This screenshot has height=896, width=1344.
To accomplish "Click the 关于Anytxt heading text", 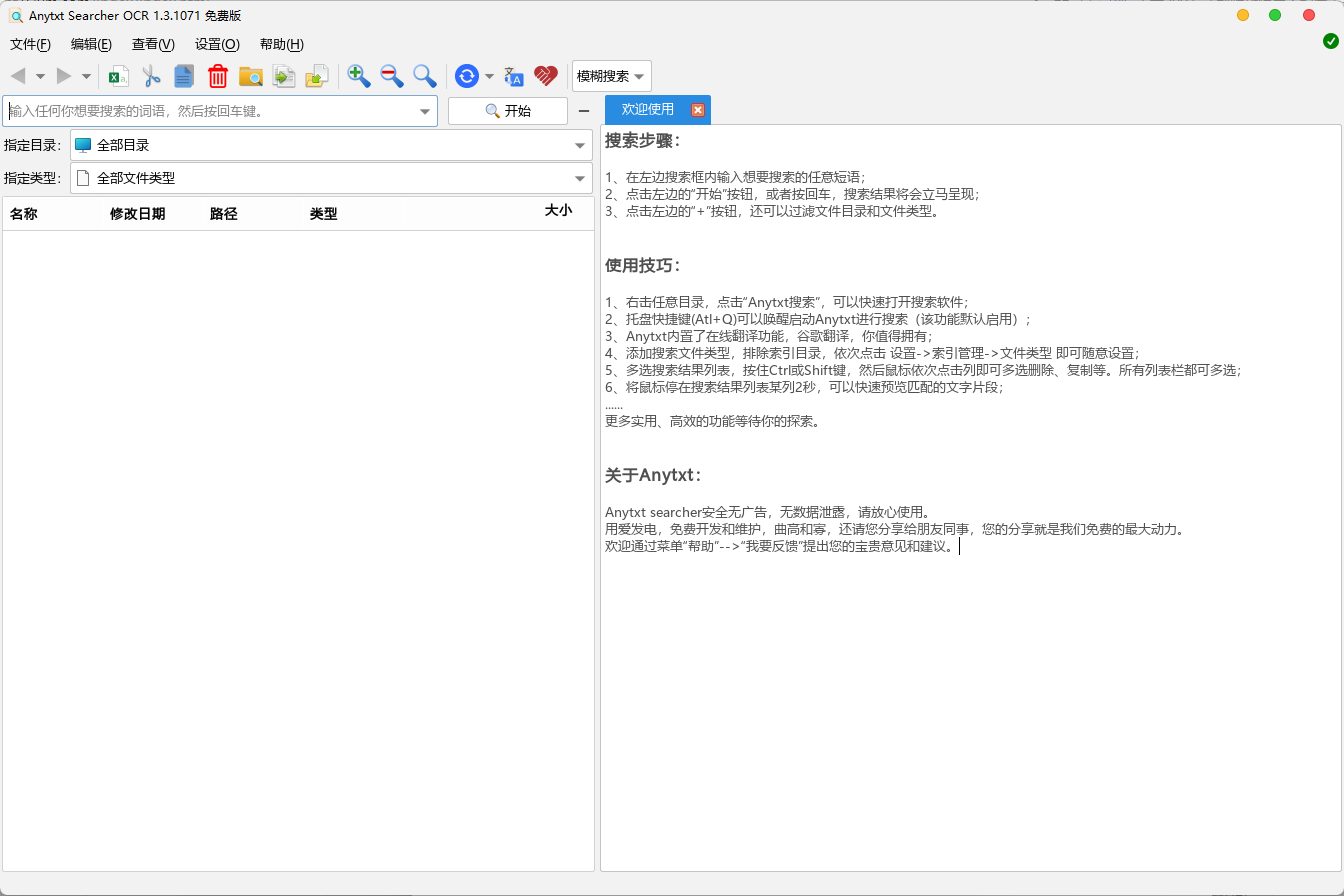I will click(652, 475).
